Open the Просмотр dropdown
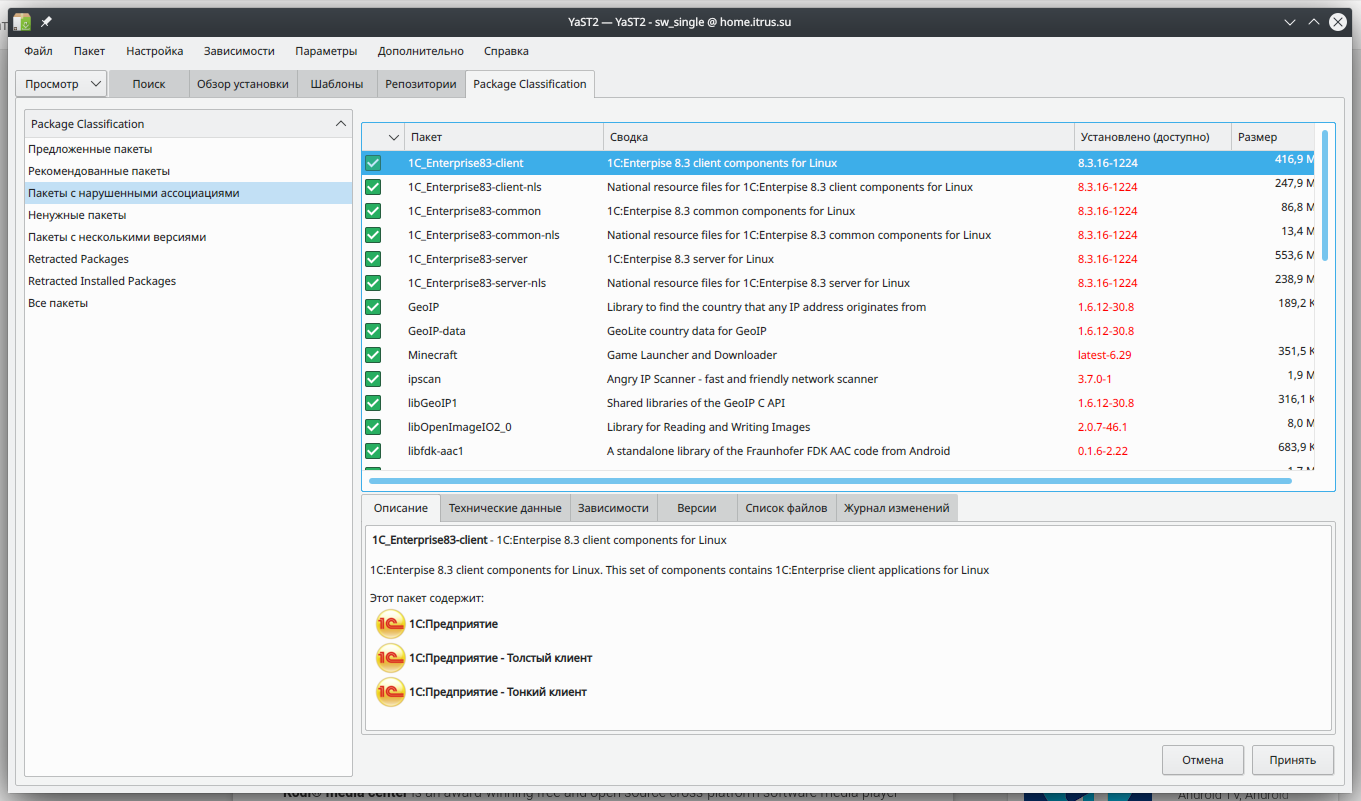1361x801 pixels. pyautogui.click(x=61, y=84)
